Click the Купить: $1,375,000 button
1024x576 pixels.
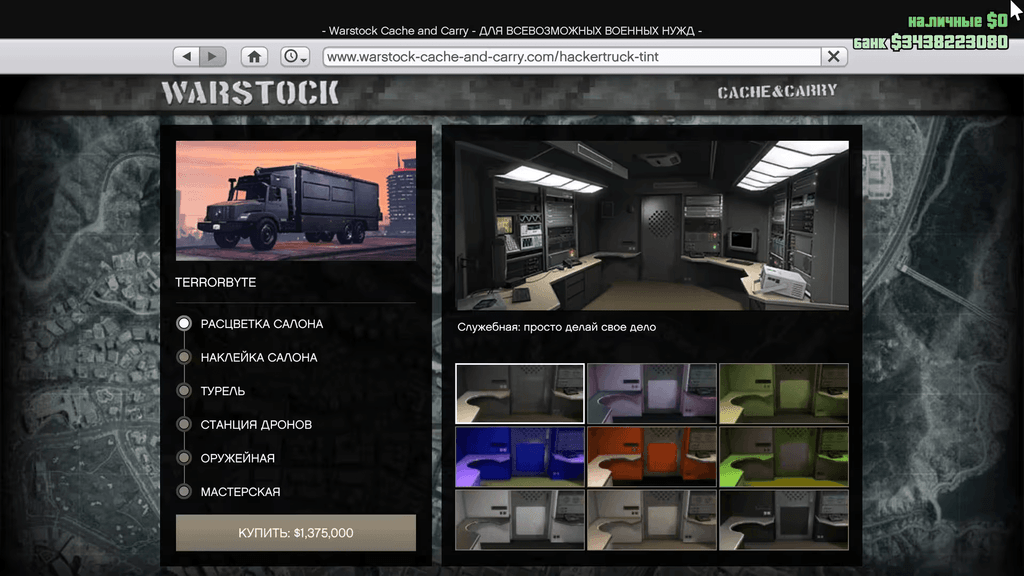point(296,533)
